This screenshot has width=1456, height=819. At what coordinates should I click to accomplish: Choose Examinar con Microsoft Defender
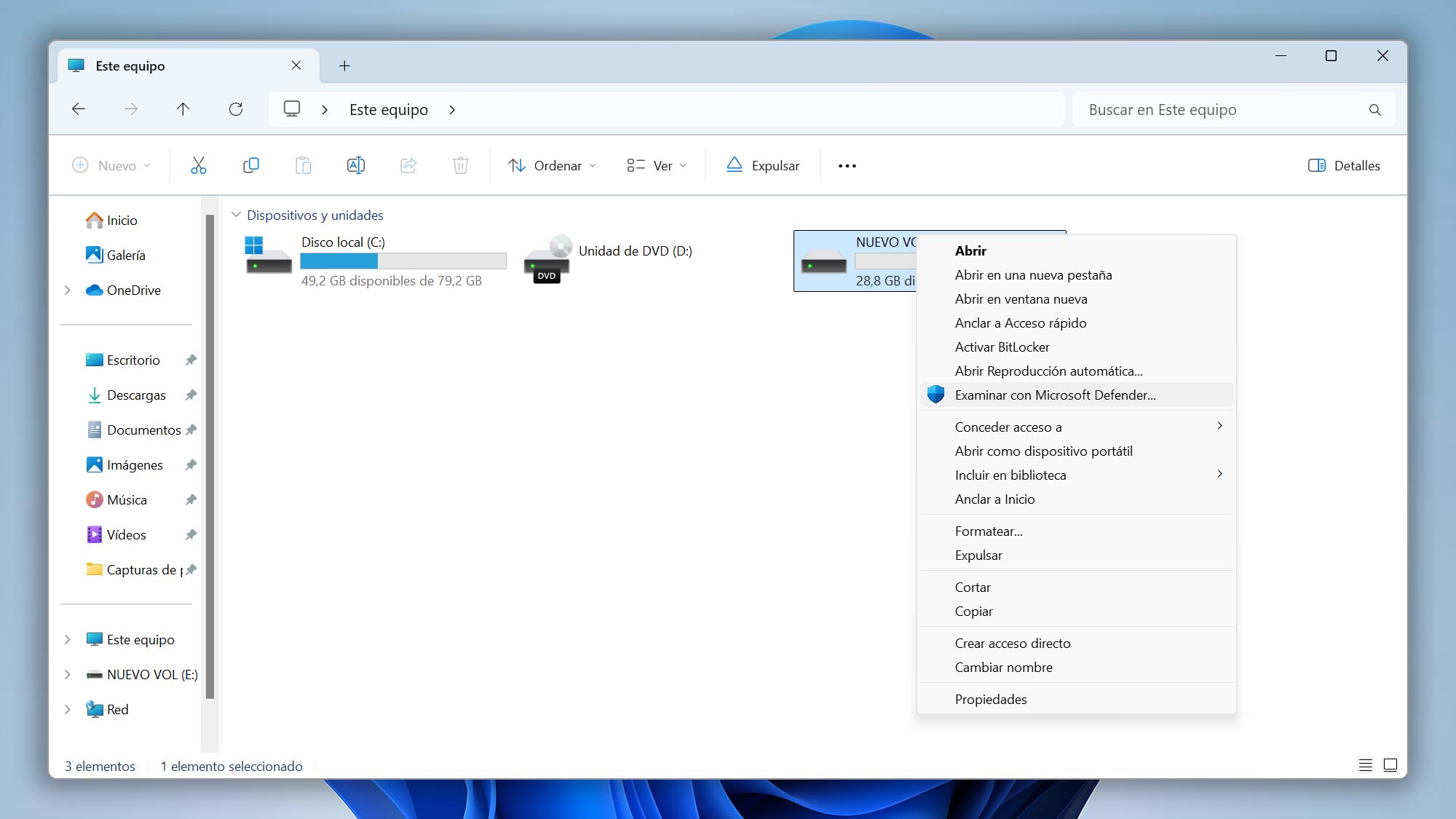[1077, 395]
